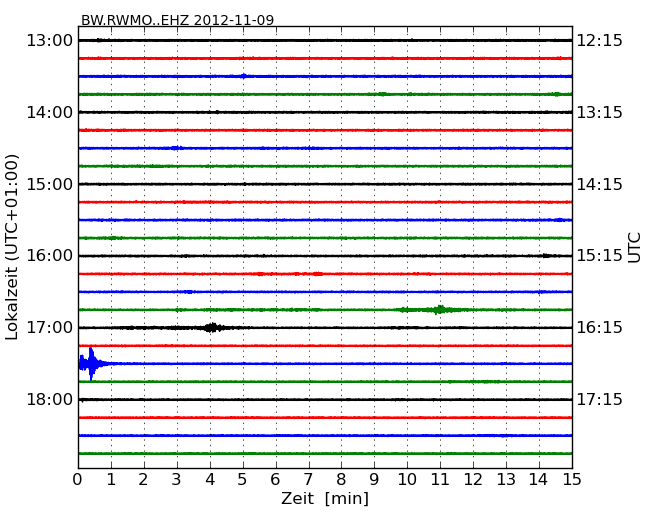Click the black seismic event near minute 4

click(x=212, y=328)
